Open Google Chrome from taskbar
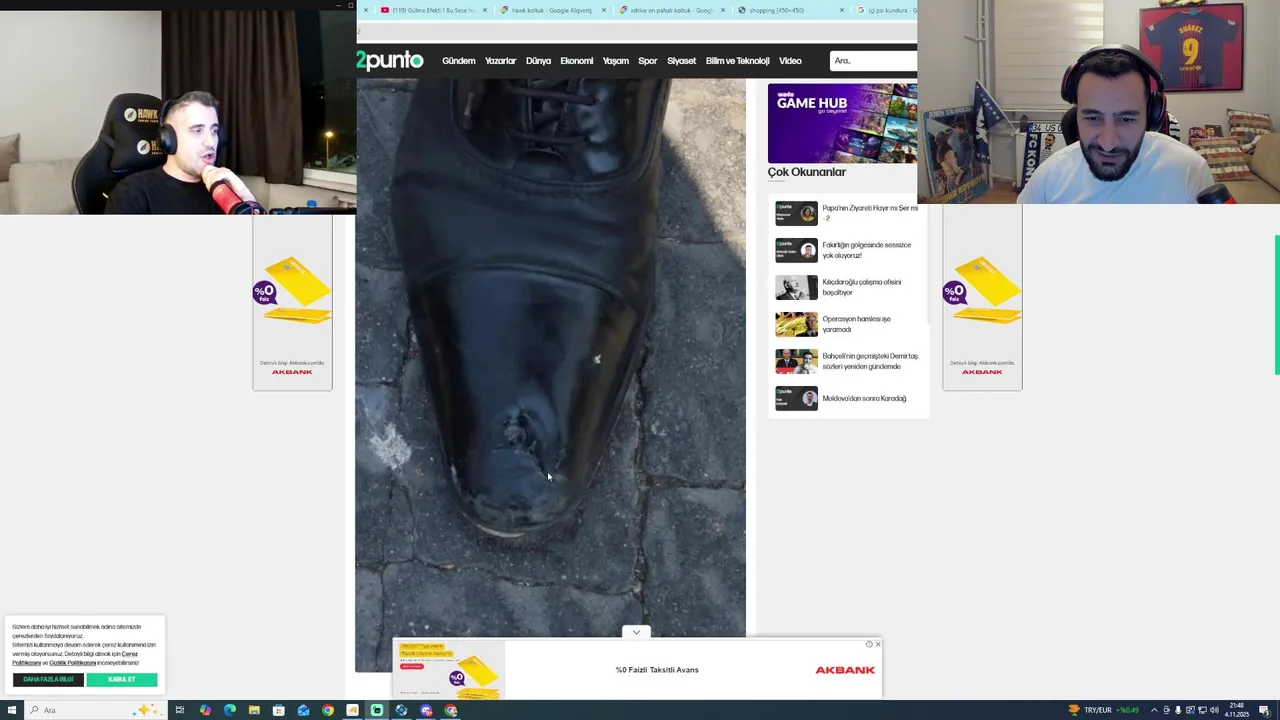This screenshot has width=1280, height=720. (x=328, y=710)
